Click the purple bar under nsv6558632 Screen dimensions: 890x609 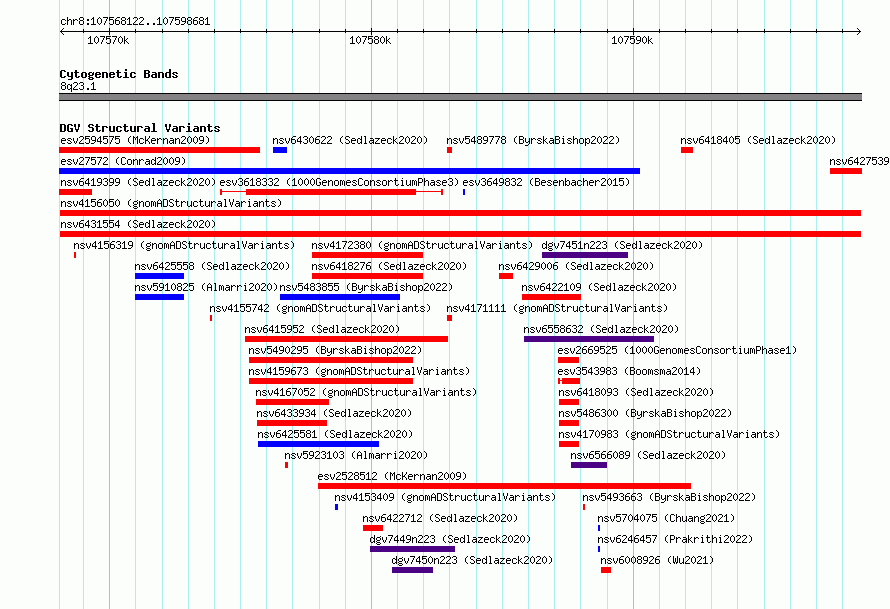point(589,339)
